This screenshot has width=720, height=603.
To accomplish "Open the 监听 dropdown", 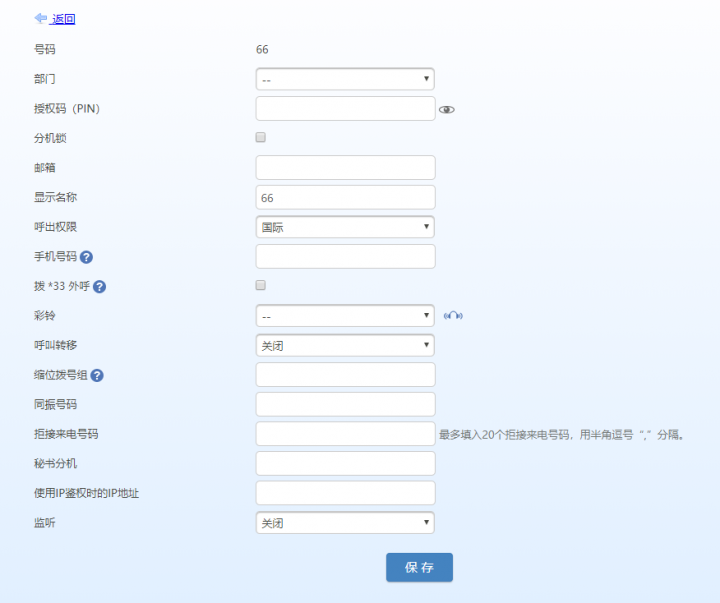I will [x=345, y=523].
